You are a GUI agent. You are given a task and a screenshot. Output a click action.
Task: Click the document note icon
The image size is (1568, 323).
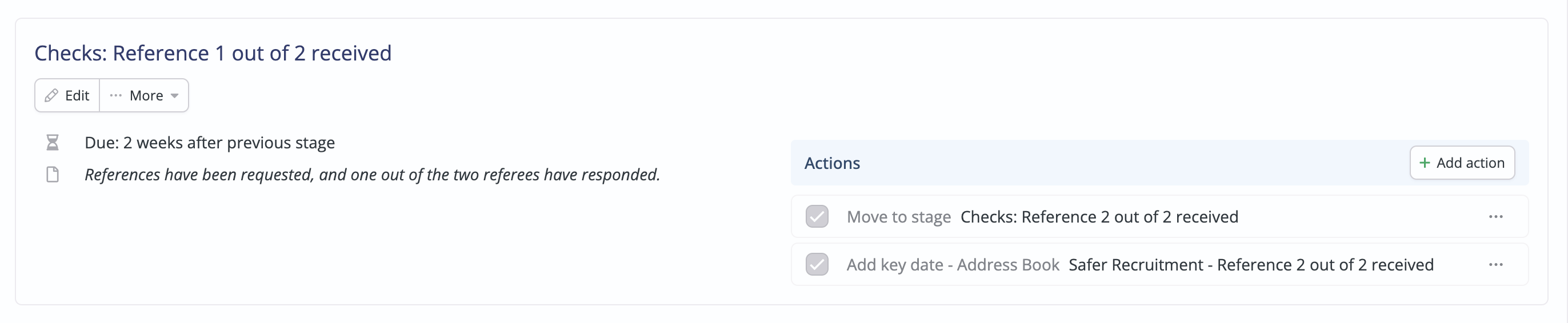pyautogui.click(x=53, y=175)
